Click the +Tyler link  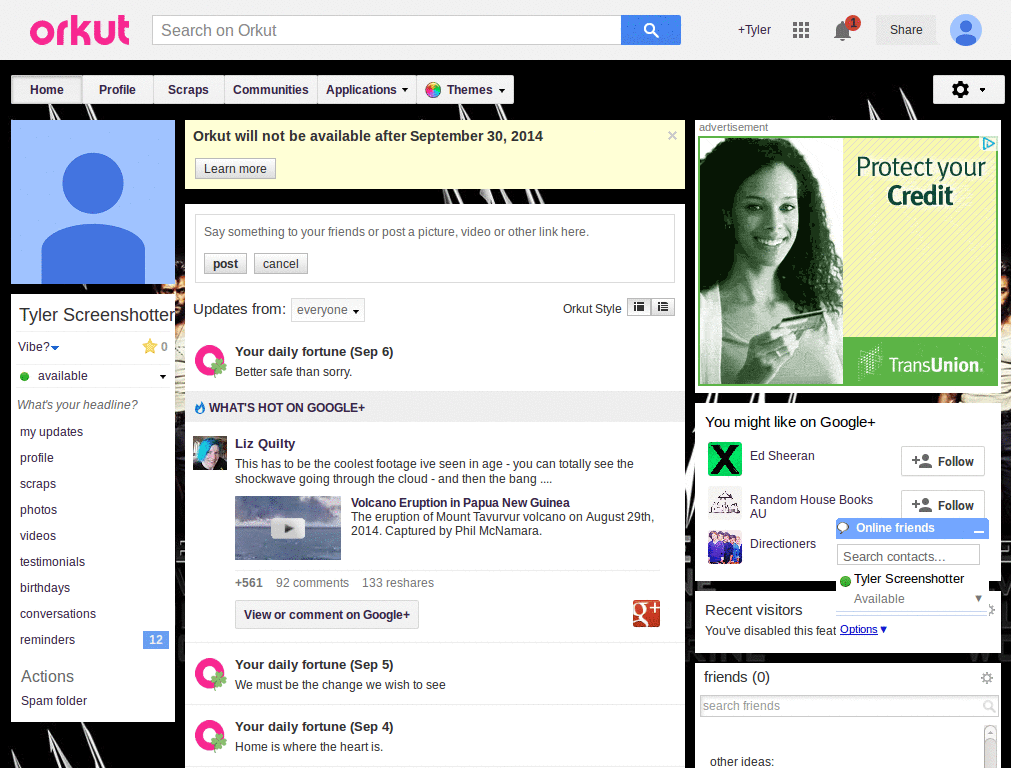(x=754, y=30)
